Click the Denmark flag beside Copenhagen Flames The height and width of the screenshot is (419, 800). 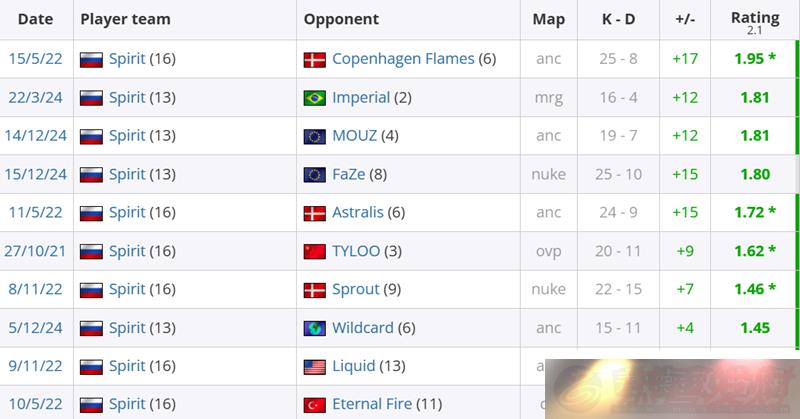[314, 60]
